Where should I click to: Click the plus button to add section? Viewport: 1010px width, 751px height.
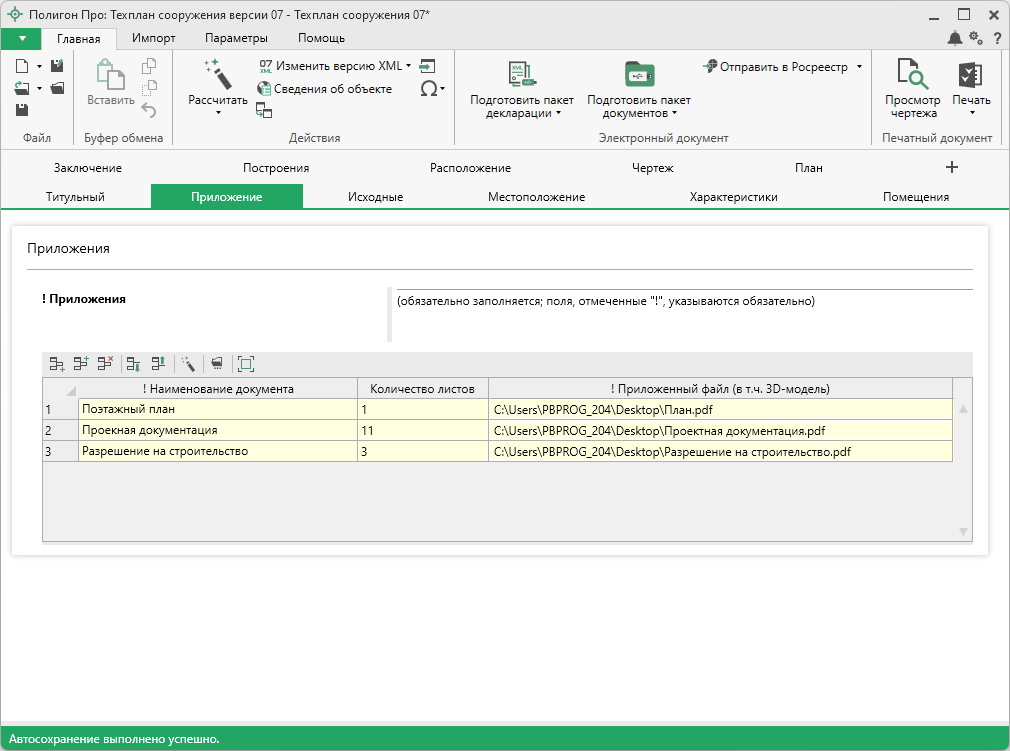[x=952, y=167]
